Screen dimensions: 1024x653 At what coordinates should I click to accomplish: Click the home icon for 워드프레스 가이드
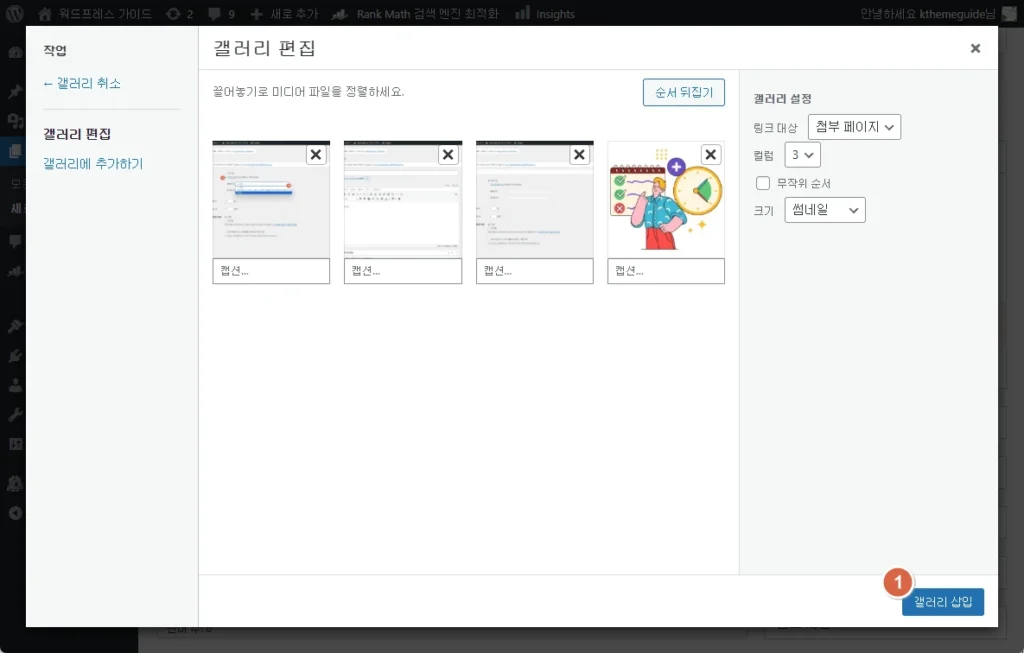(44, 14)
